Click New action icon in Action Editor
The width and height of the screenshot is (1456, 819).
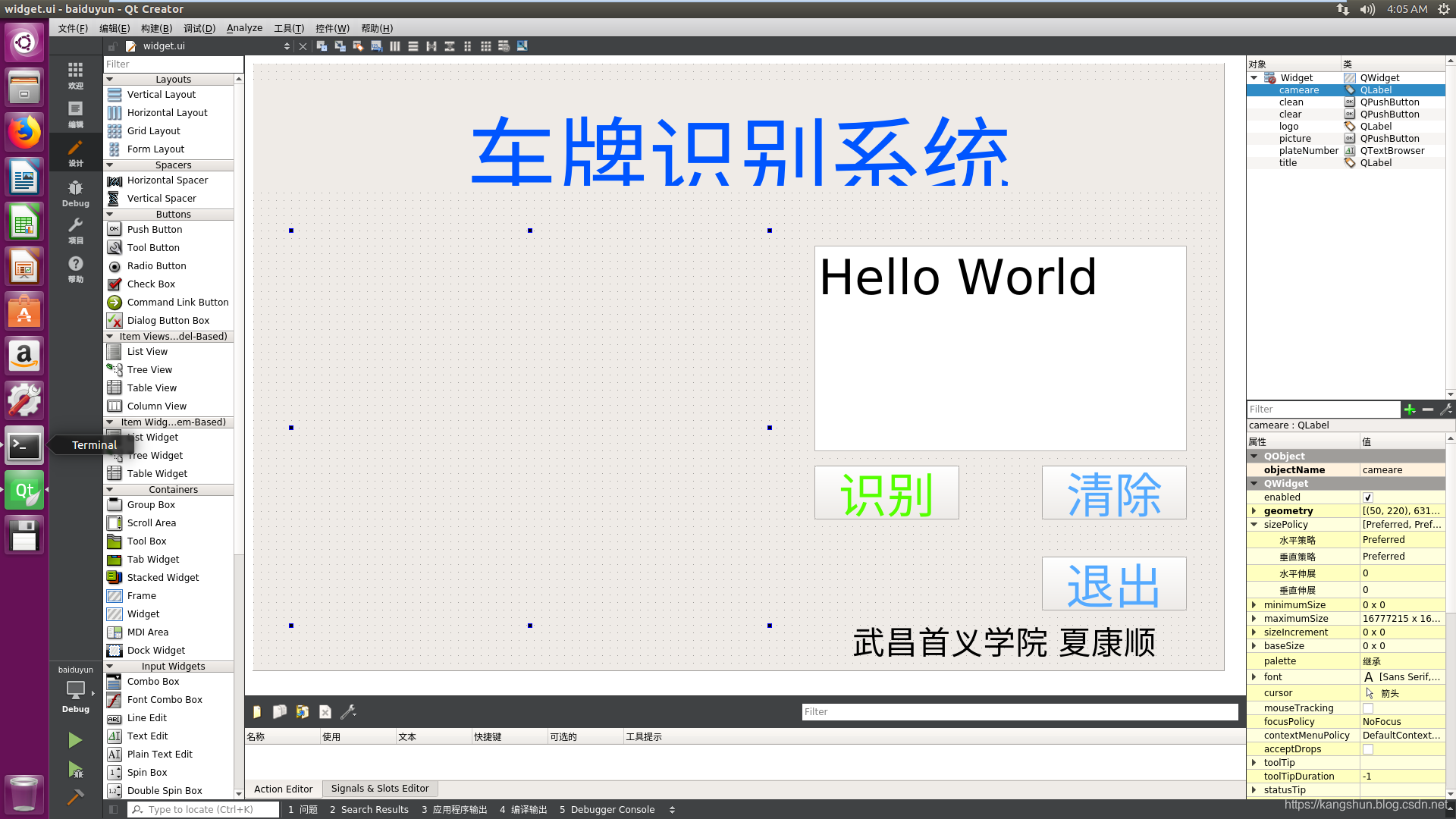pos(257,712)
